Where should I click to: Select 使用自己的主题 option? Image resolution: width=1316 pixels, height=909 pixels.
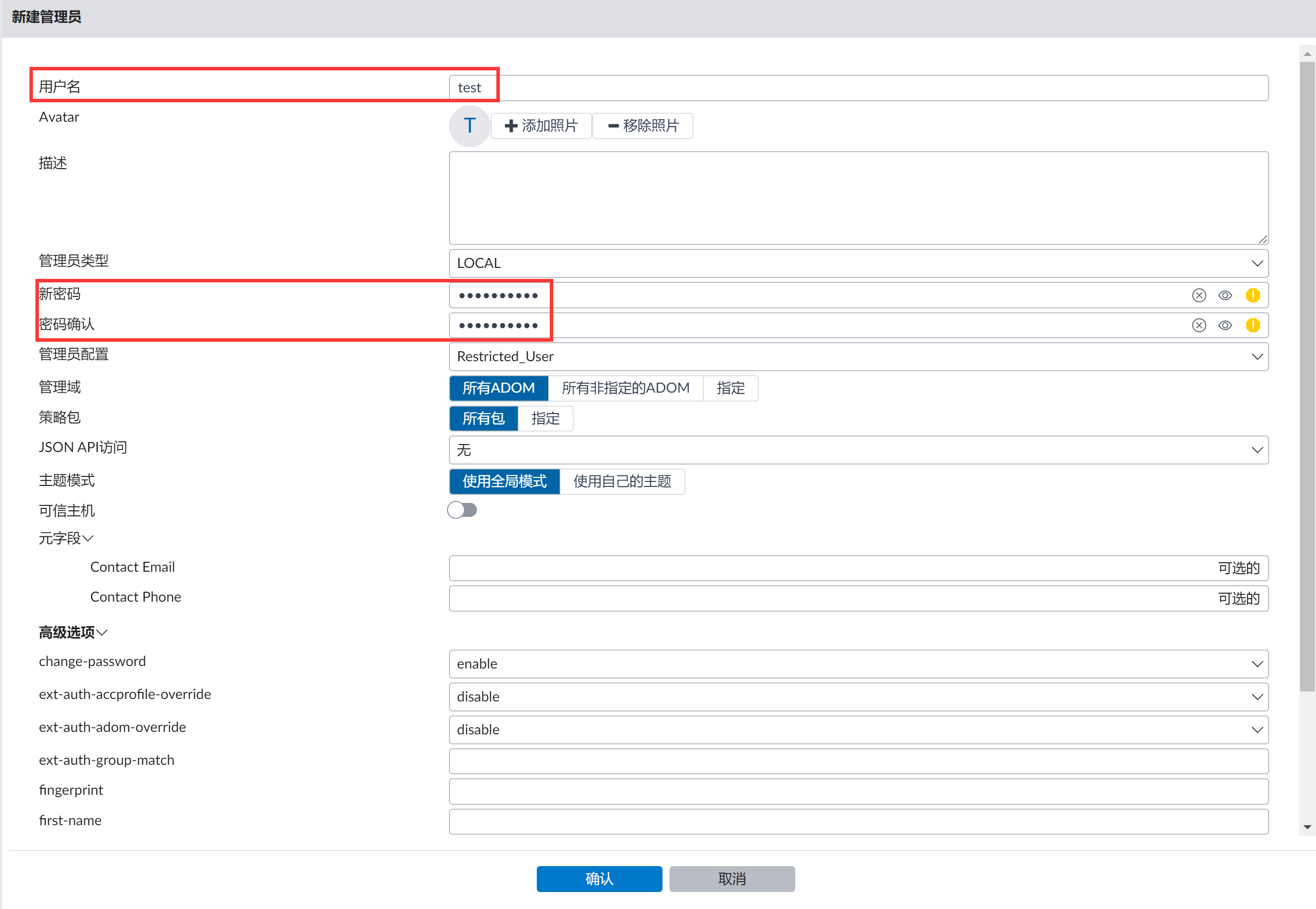point(622,481)
